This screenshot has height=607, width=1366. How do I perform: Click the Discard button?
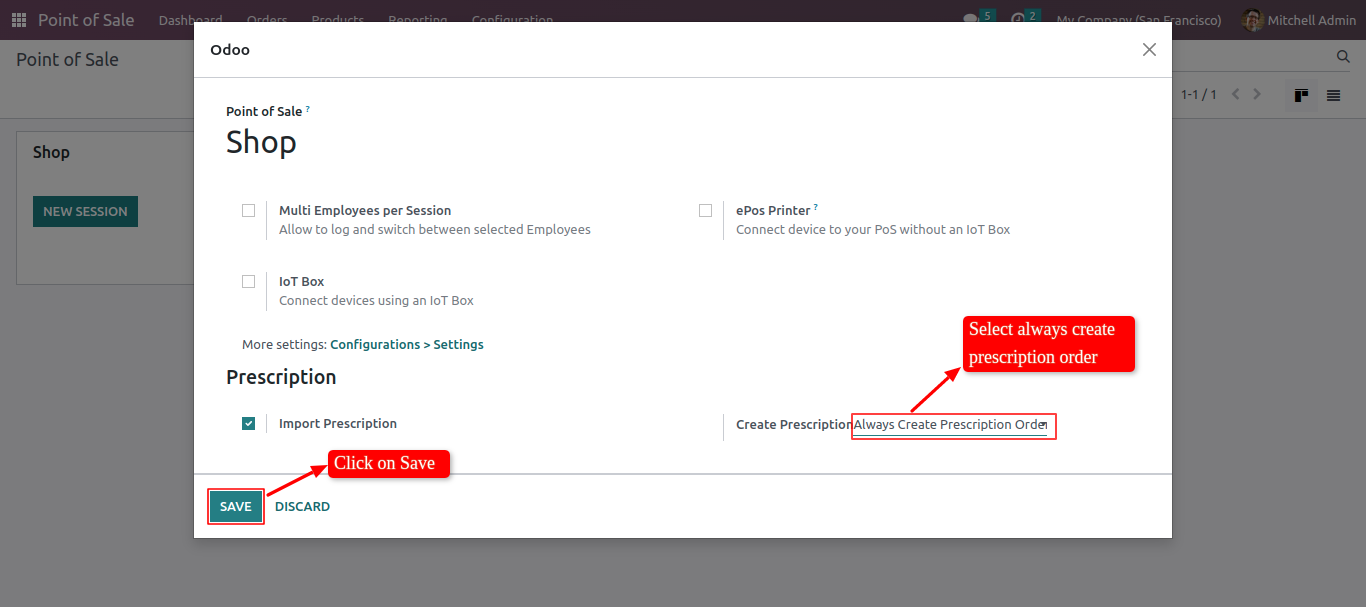tap(302, 507)
